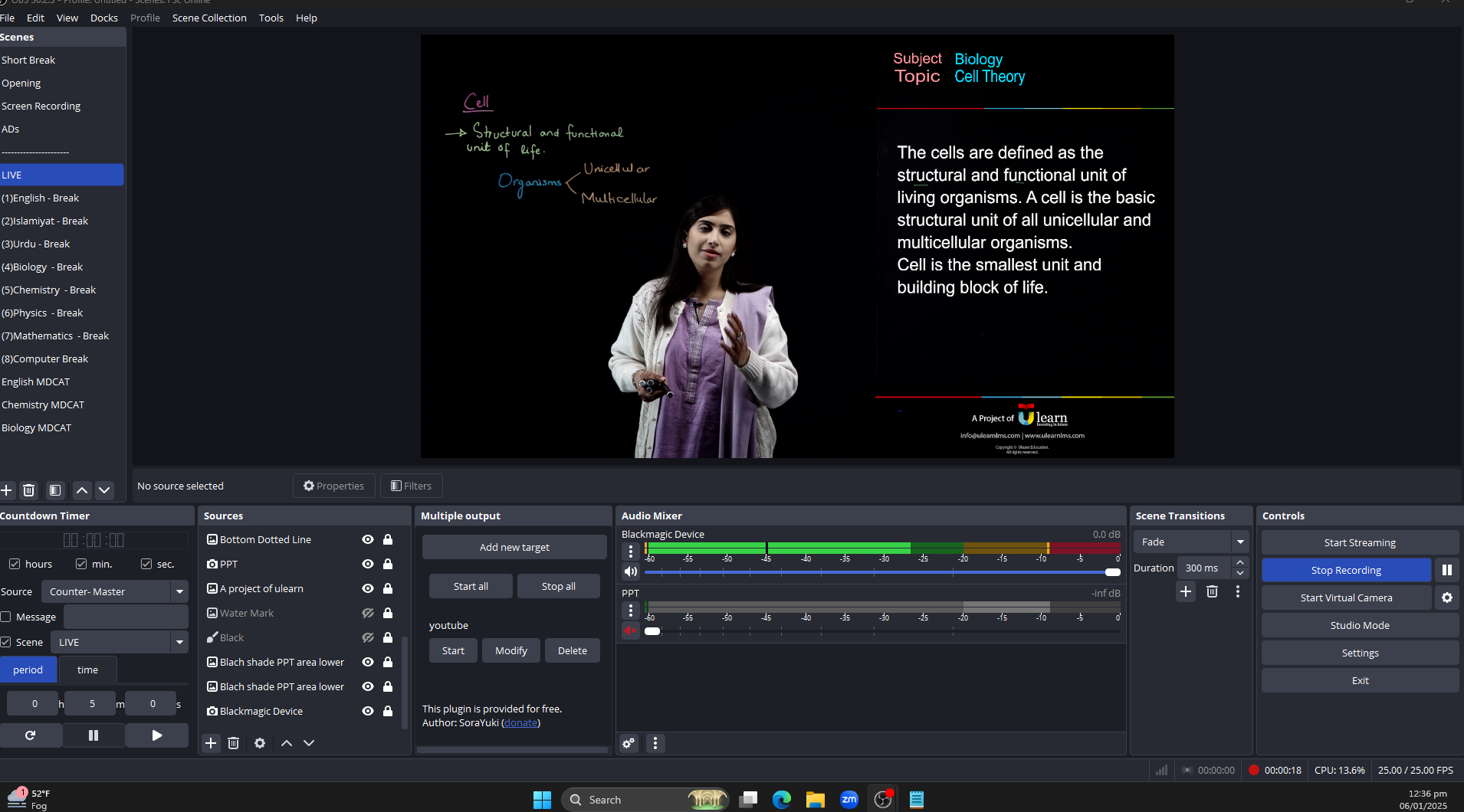Open advanced audio properties gear icon

(x=629, y=743)
